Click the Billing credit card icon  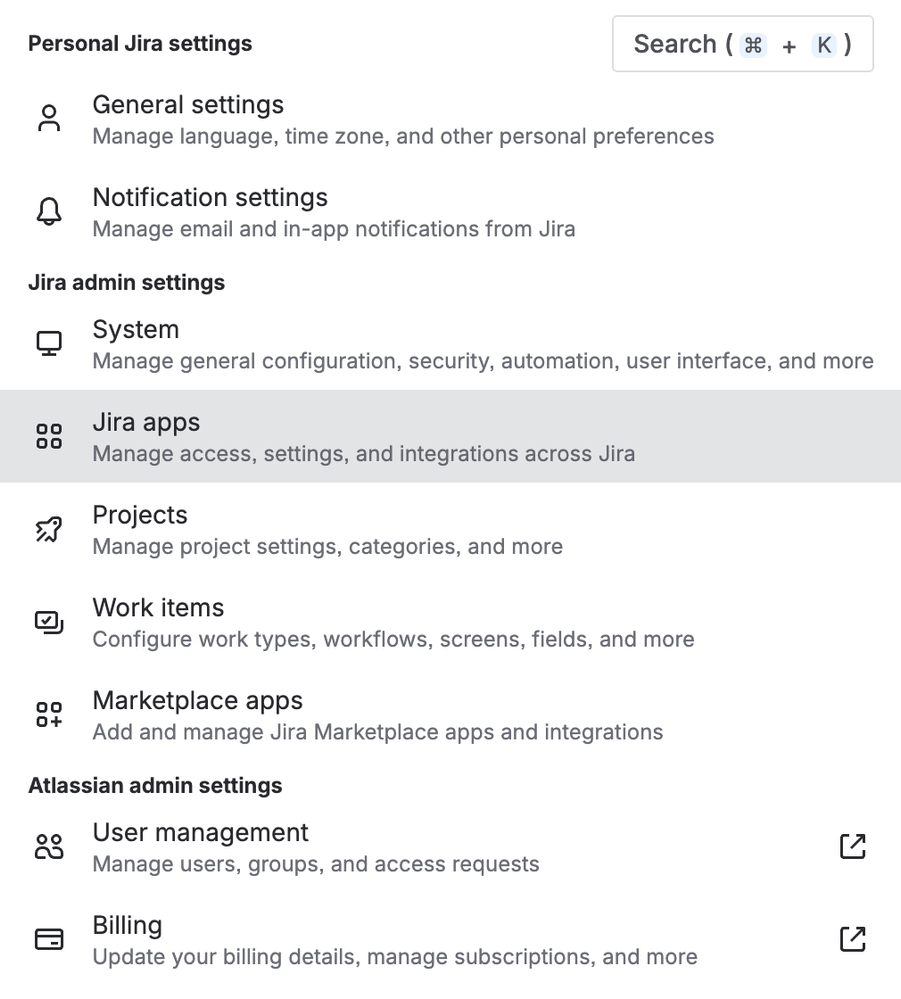pyautogui.click(x=48, y=938)
